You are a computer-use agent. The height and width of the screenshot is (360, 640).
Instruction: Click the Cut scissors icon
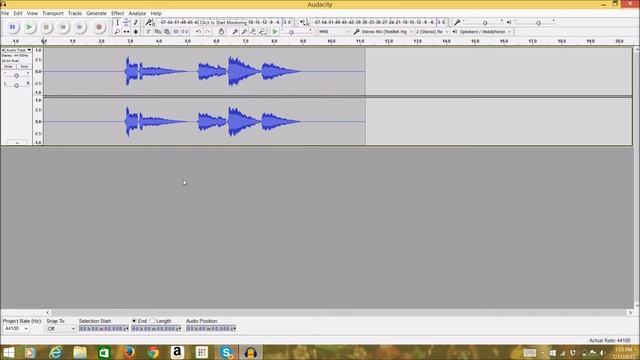coord(149,32)
